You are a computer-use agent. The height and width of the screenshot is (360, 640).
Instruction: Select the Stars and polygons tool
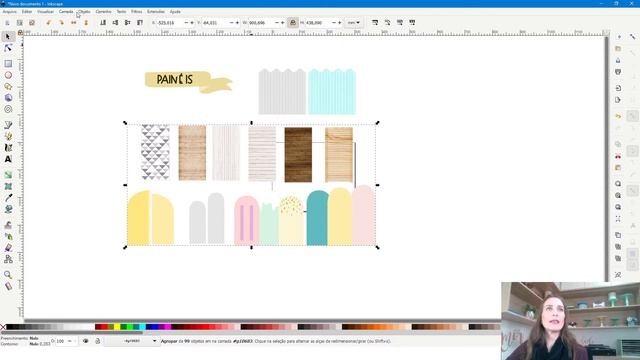point(8,87)
